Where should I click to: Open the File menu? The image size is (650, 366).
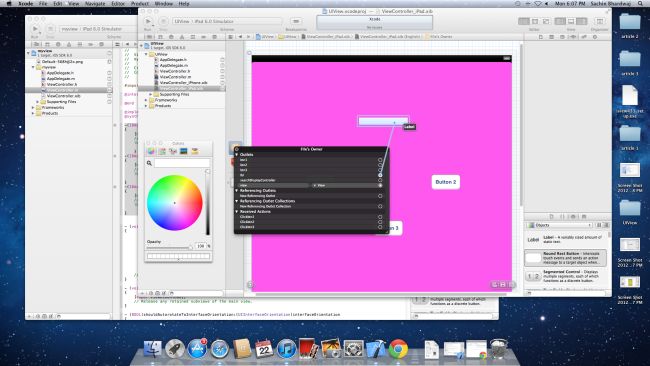point(43,3)
